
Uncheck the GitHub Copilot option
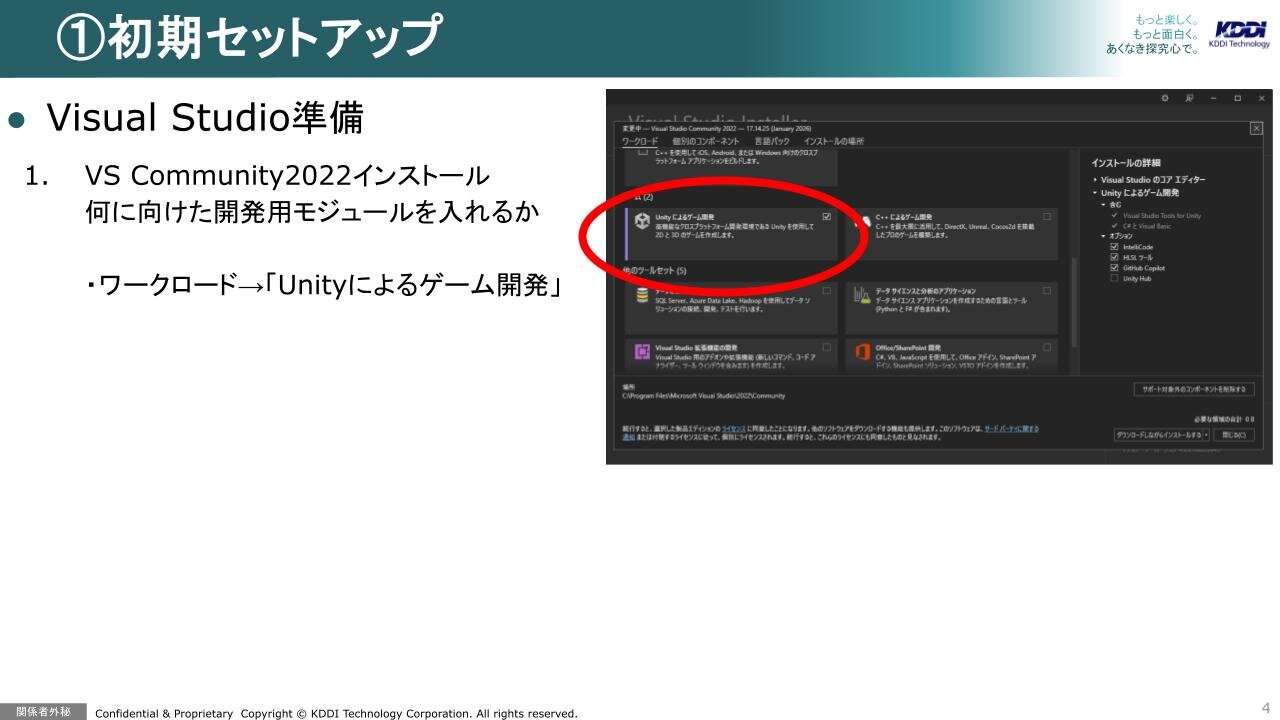tap(1114, 268)
